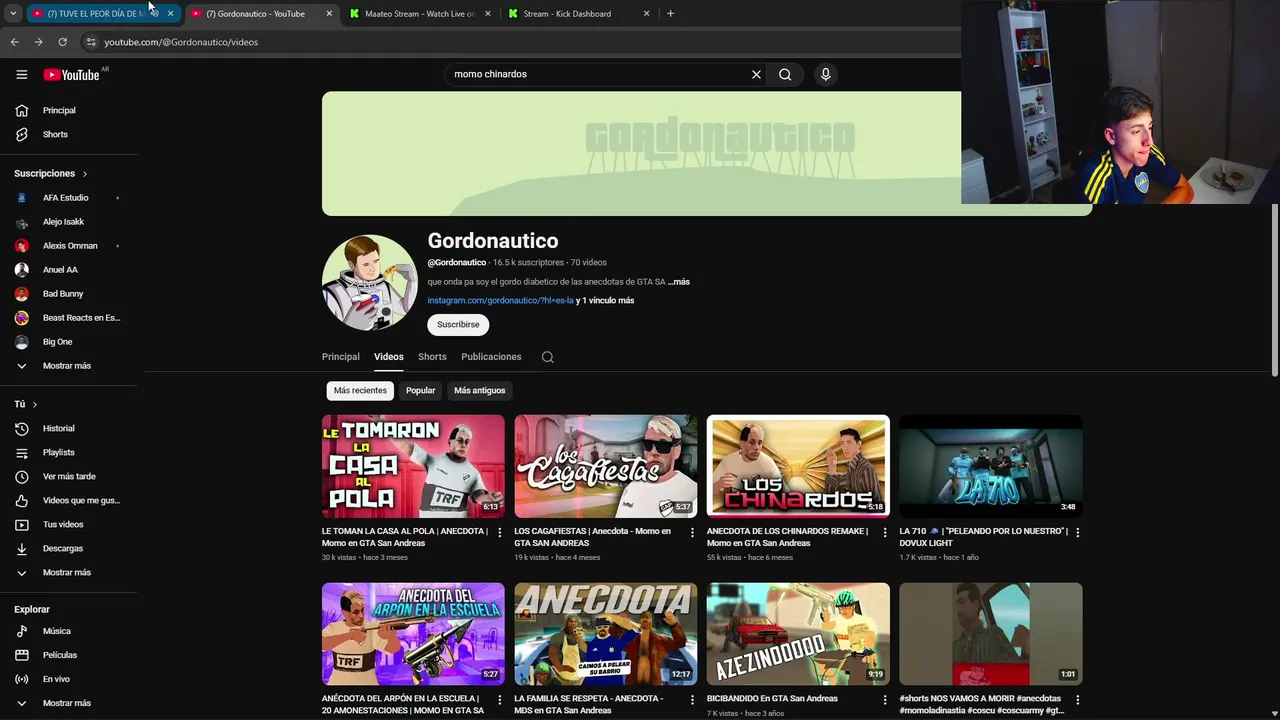Open the YouTube hamburger guide menu
This screenshot has height=720, width=1280.
point(21,74)
